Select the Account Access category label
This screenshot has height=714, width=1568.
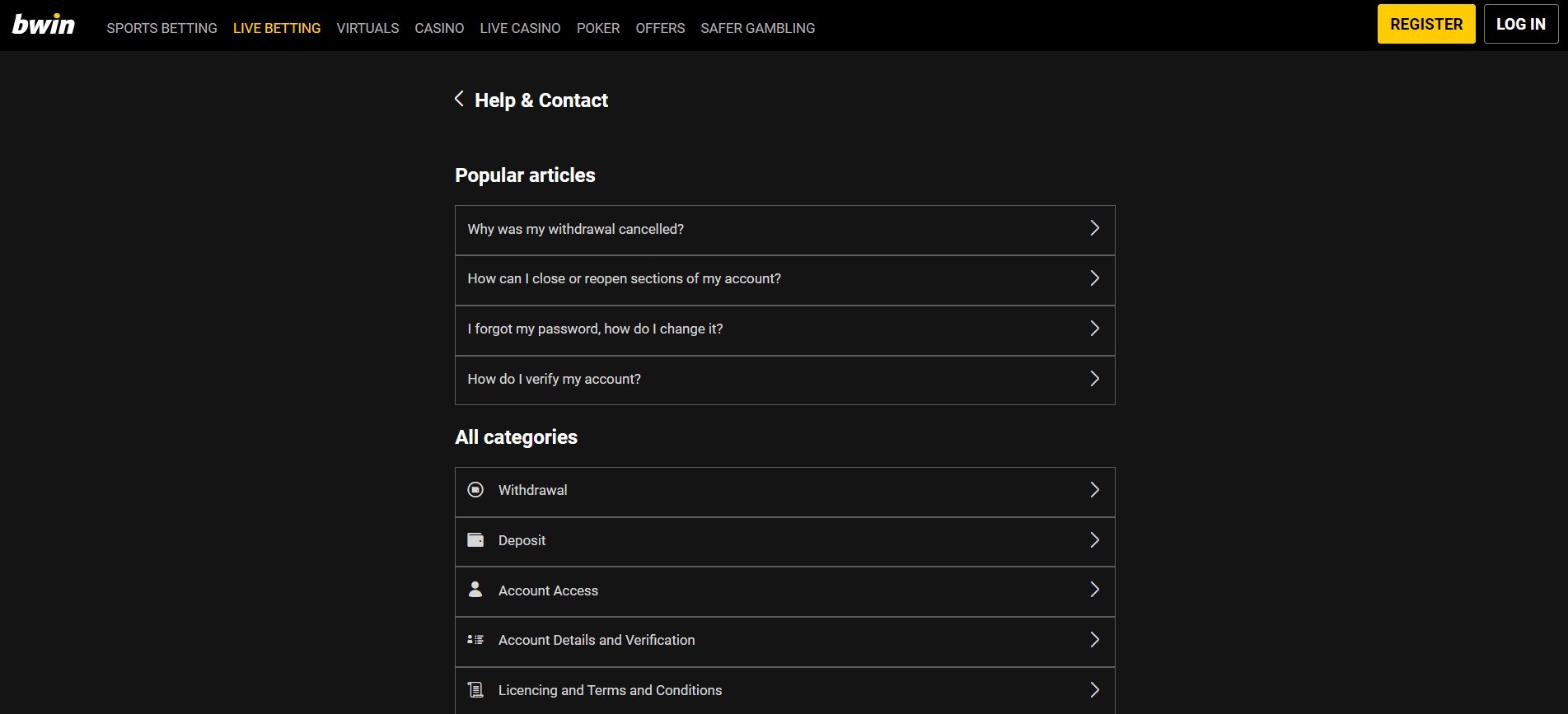pos(548,590)
